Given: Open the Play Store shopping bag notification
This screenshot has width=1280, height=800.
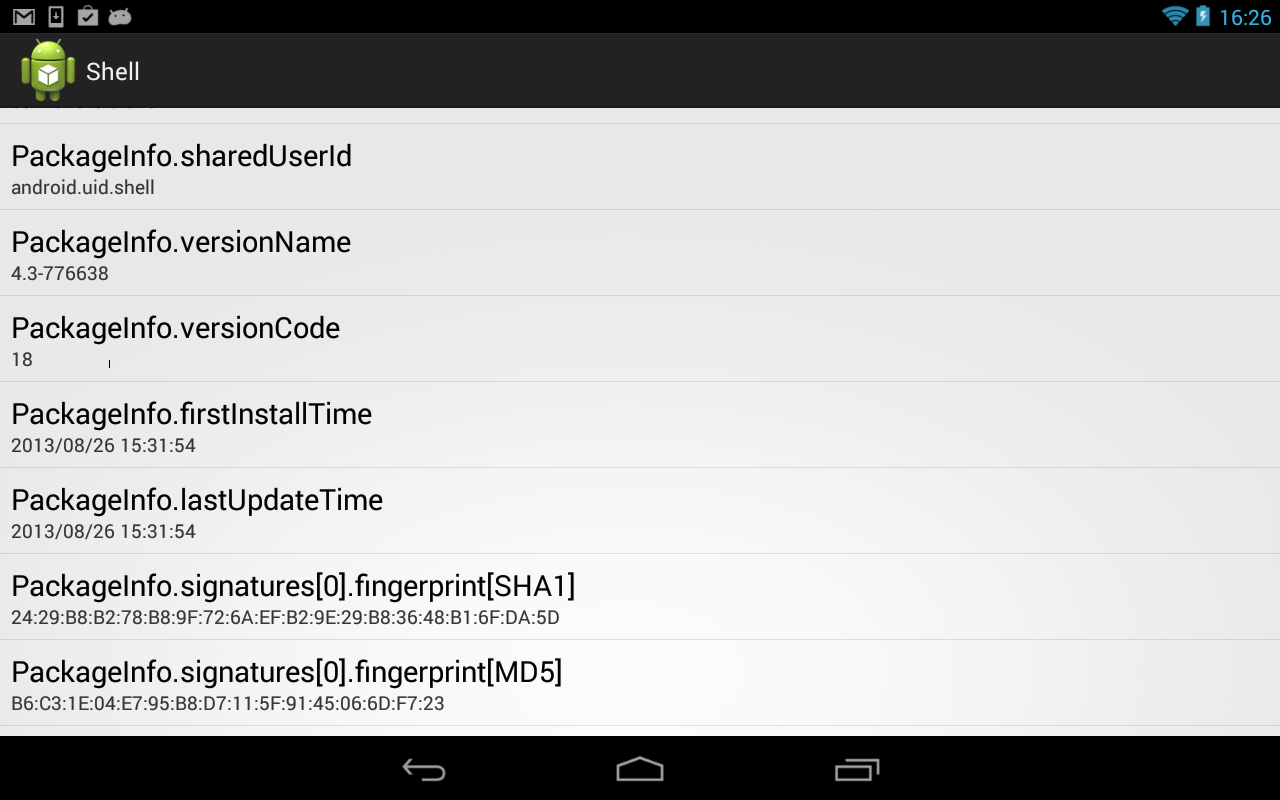Looking at the screenshot, I should point(88,16).
